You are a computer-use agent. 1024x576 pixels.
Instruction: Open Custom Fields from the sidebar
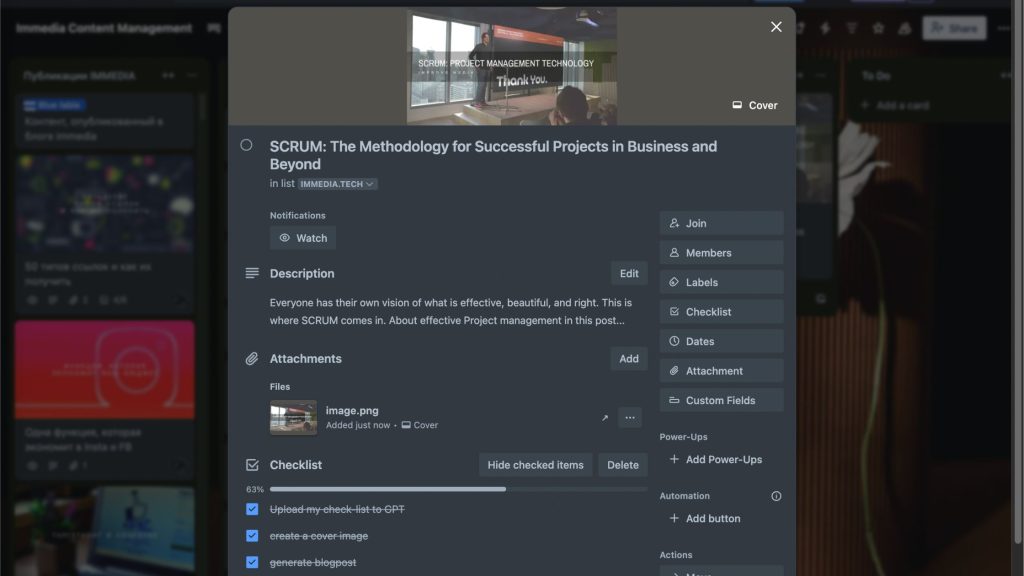[721, 400]
